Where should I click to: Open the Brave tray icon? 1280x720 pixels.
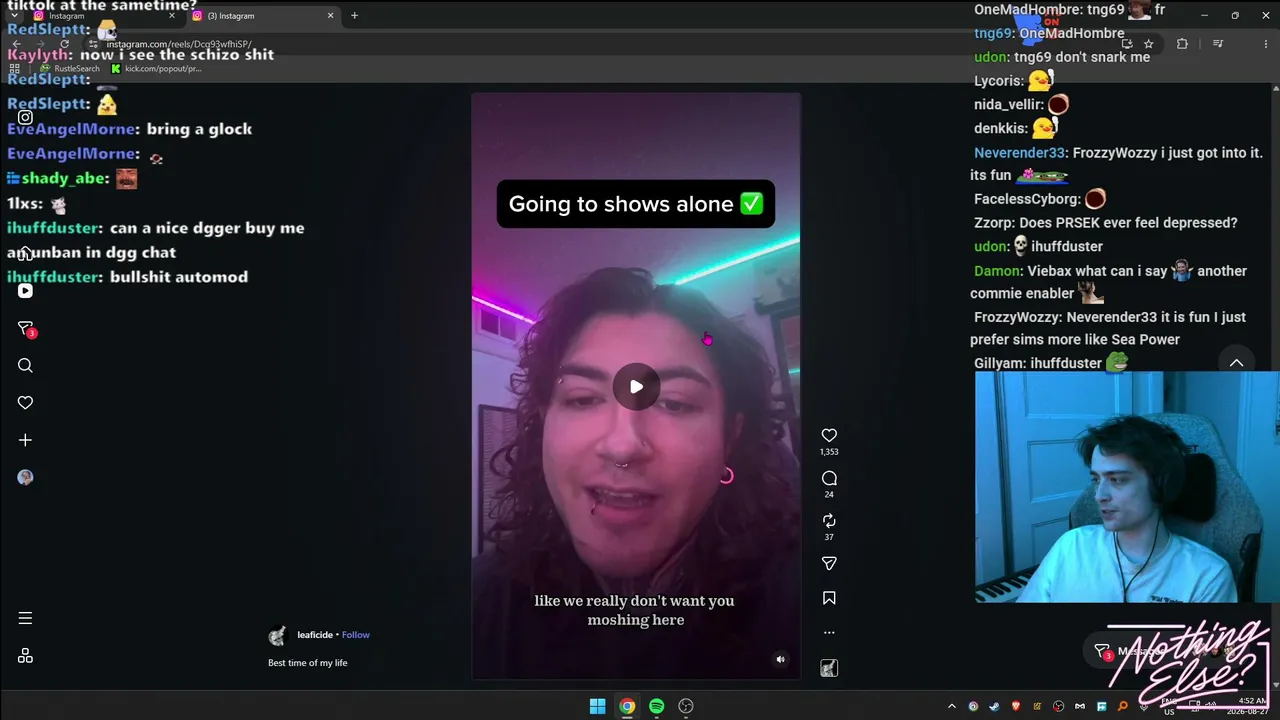point(1016,706)
